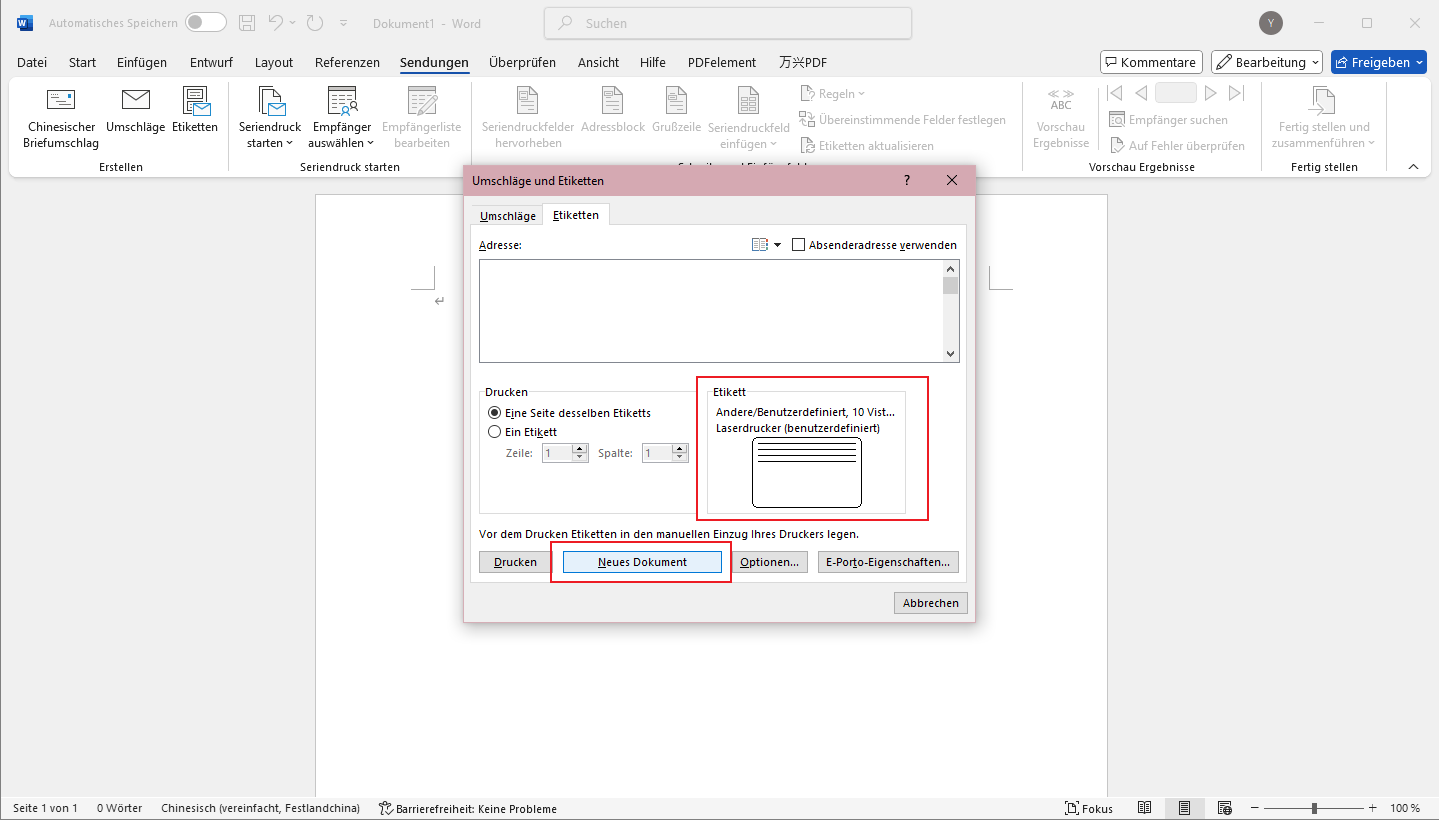Toggle Automatisches Speichern switch
The height and width of the screenshot is (820, 1439).
tap(205, 23)
